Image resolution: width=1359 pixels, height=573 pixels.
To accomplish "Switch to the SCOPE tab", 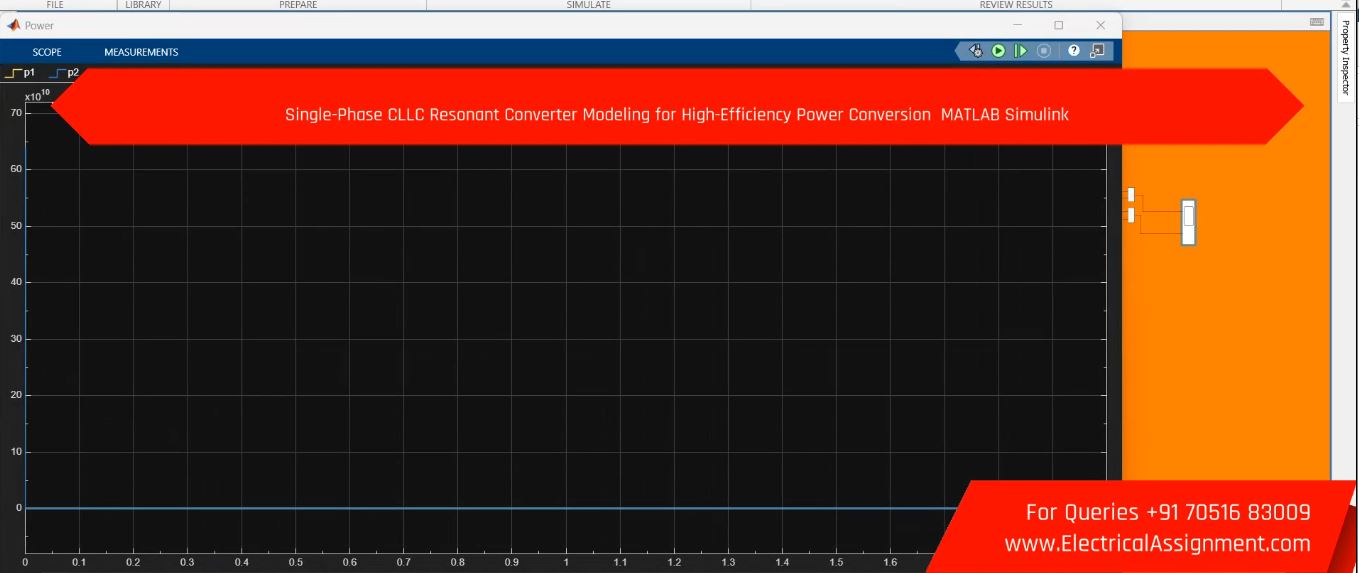I will (47, 52).
